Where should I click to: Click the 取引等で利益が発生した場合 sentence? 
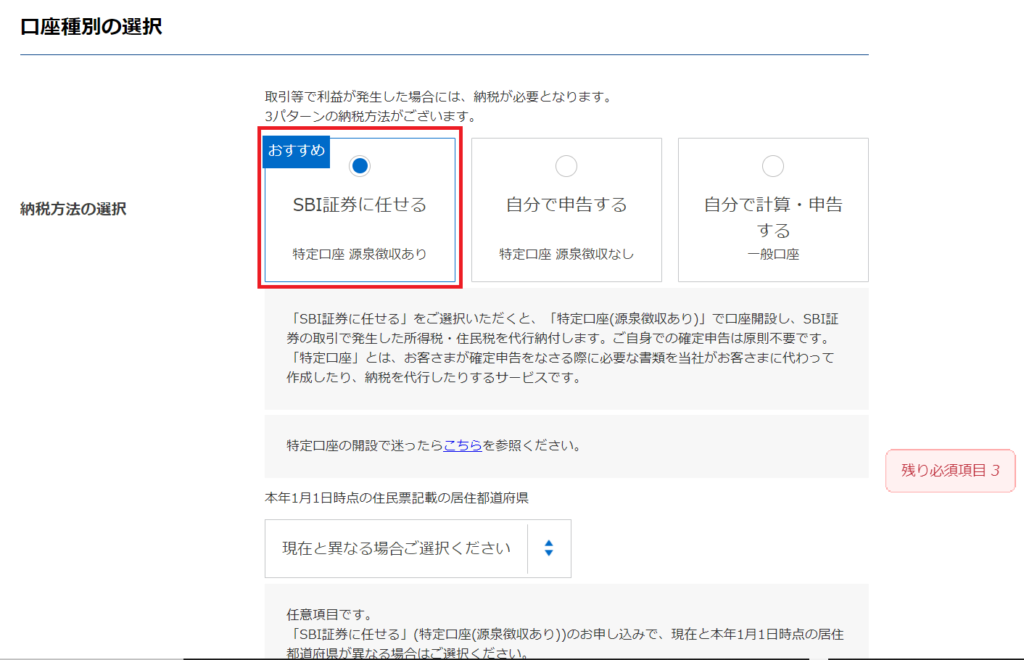[x=440, y=97]
